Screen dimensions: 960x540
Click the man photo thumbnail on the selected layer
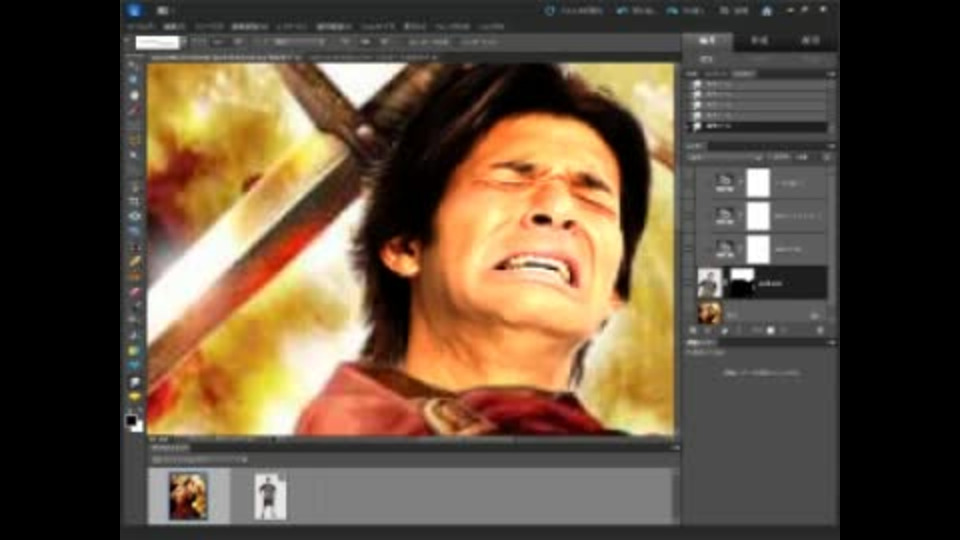click(x=710, y=282)
